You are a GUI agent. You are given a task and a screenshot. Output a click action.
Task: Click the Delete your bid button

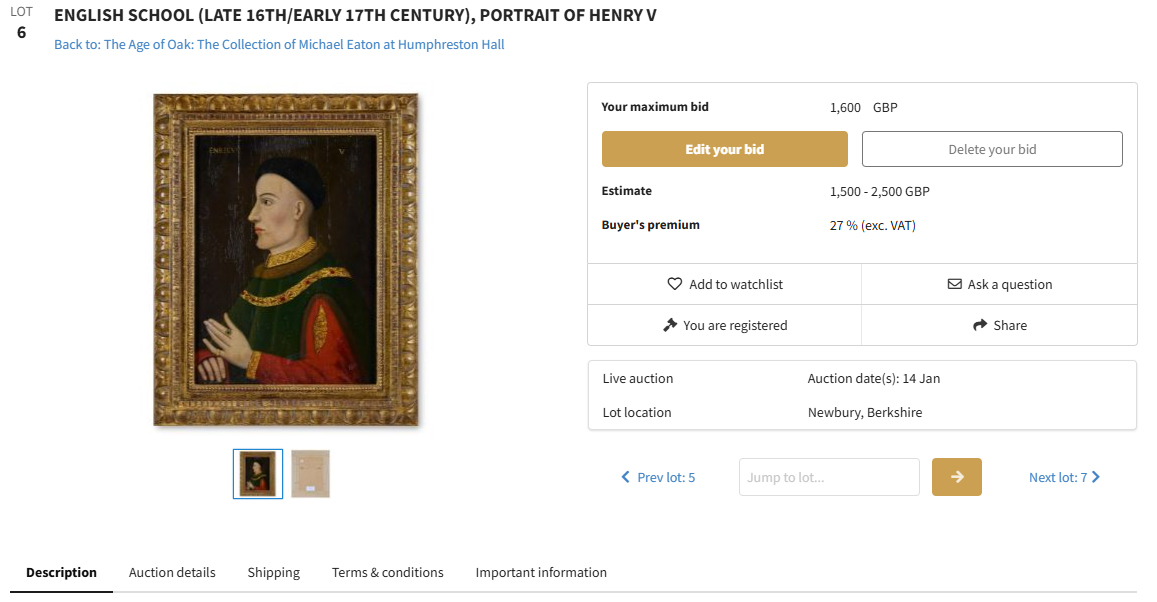[x=992, y=149]
